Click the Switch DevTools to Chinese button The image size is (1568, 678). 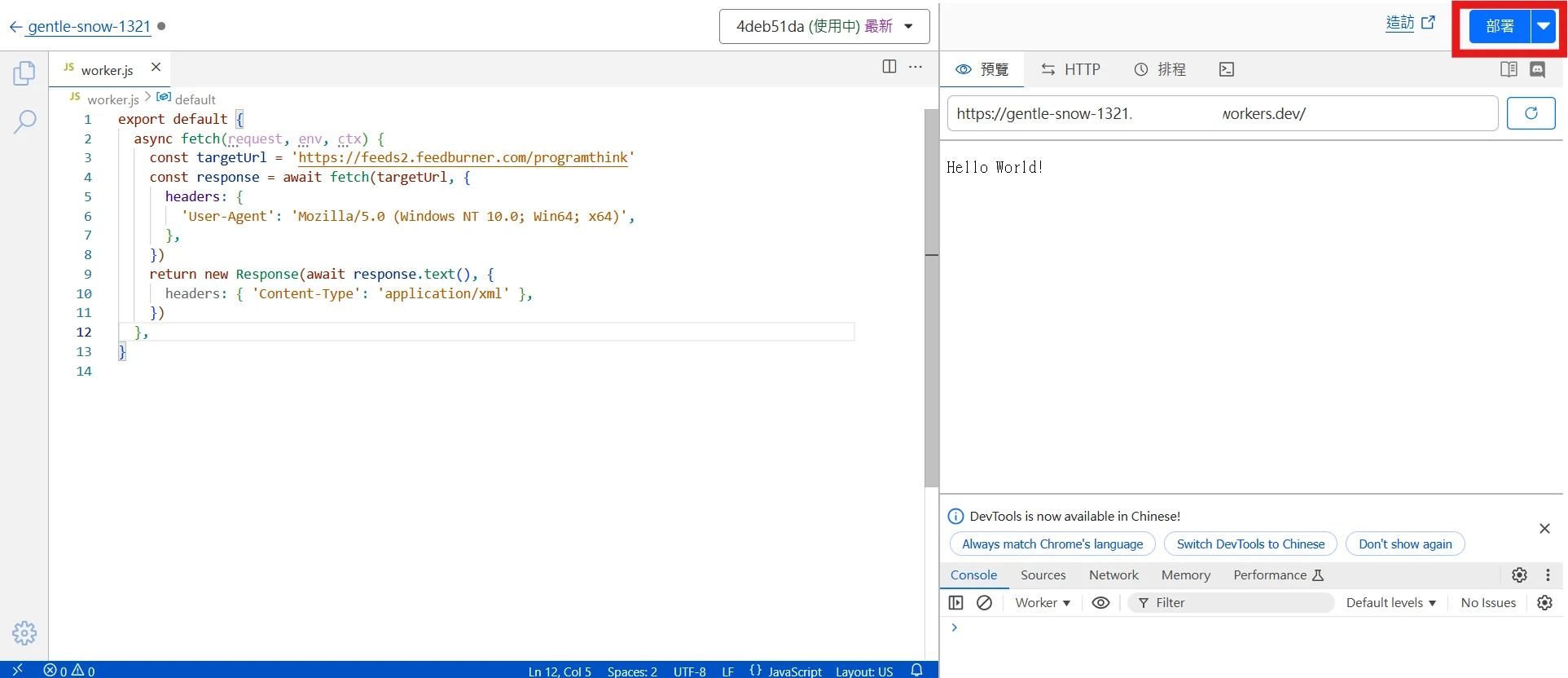point(1250,544)
